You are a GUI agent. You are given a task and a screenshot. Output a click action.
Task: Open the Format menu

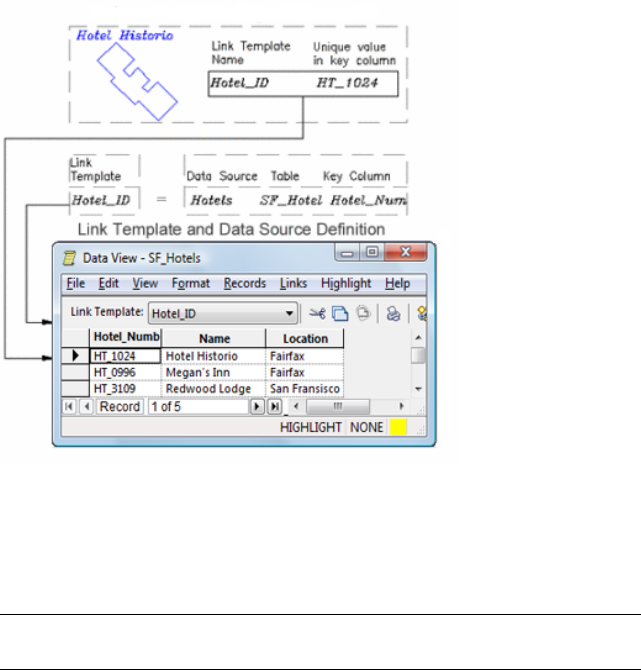(x=191, y=283)
